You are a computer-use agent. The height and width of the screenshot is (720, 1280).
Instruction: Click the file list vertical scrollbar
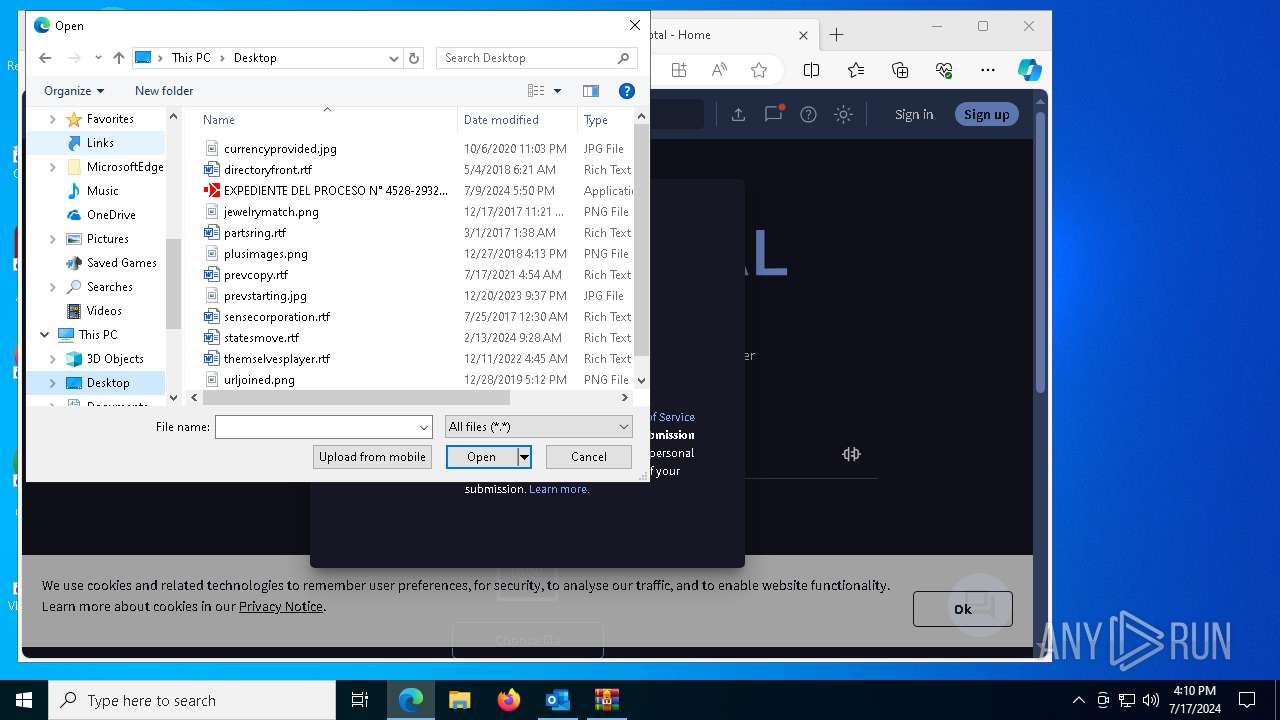coord(642,240)
